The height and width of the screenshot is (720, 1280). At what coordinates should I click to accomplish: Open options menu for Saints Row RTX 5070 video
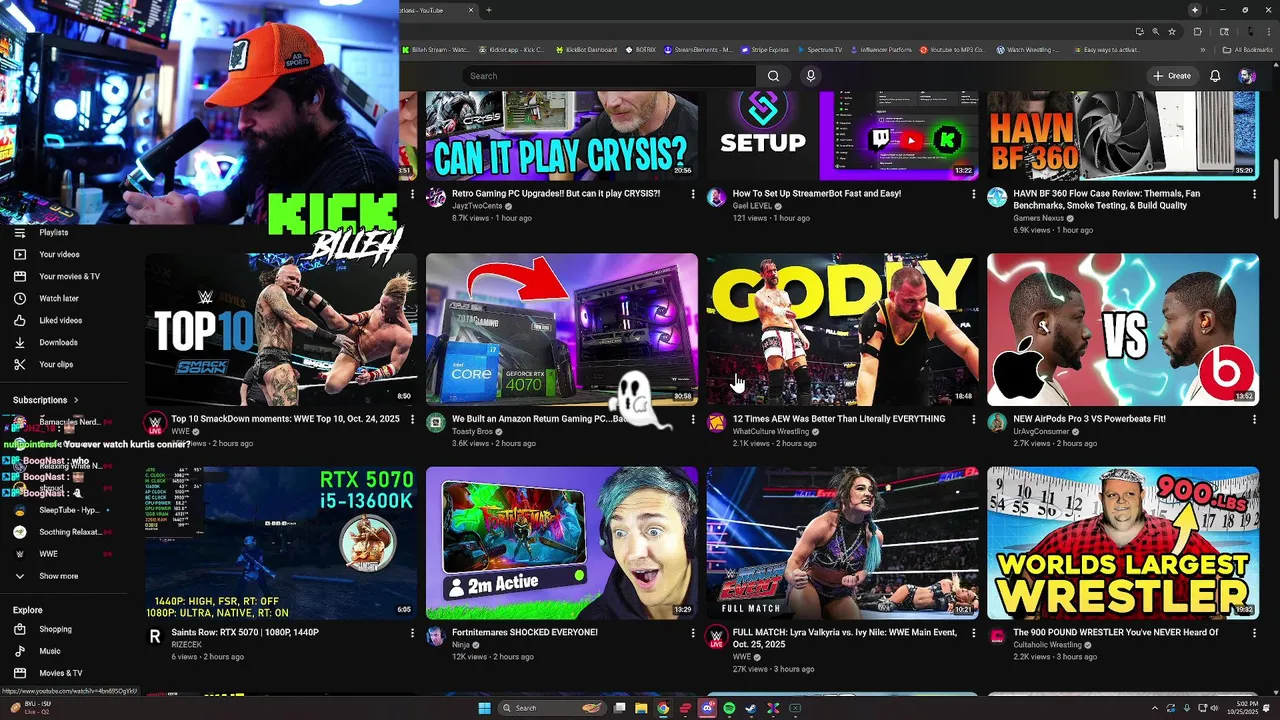click(x=412, y=633)
